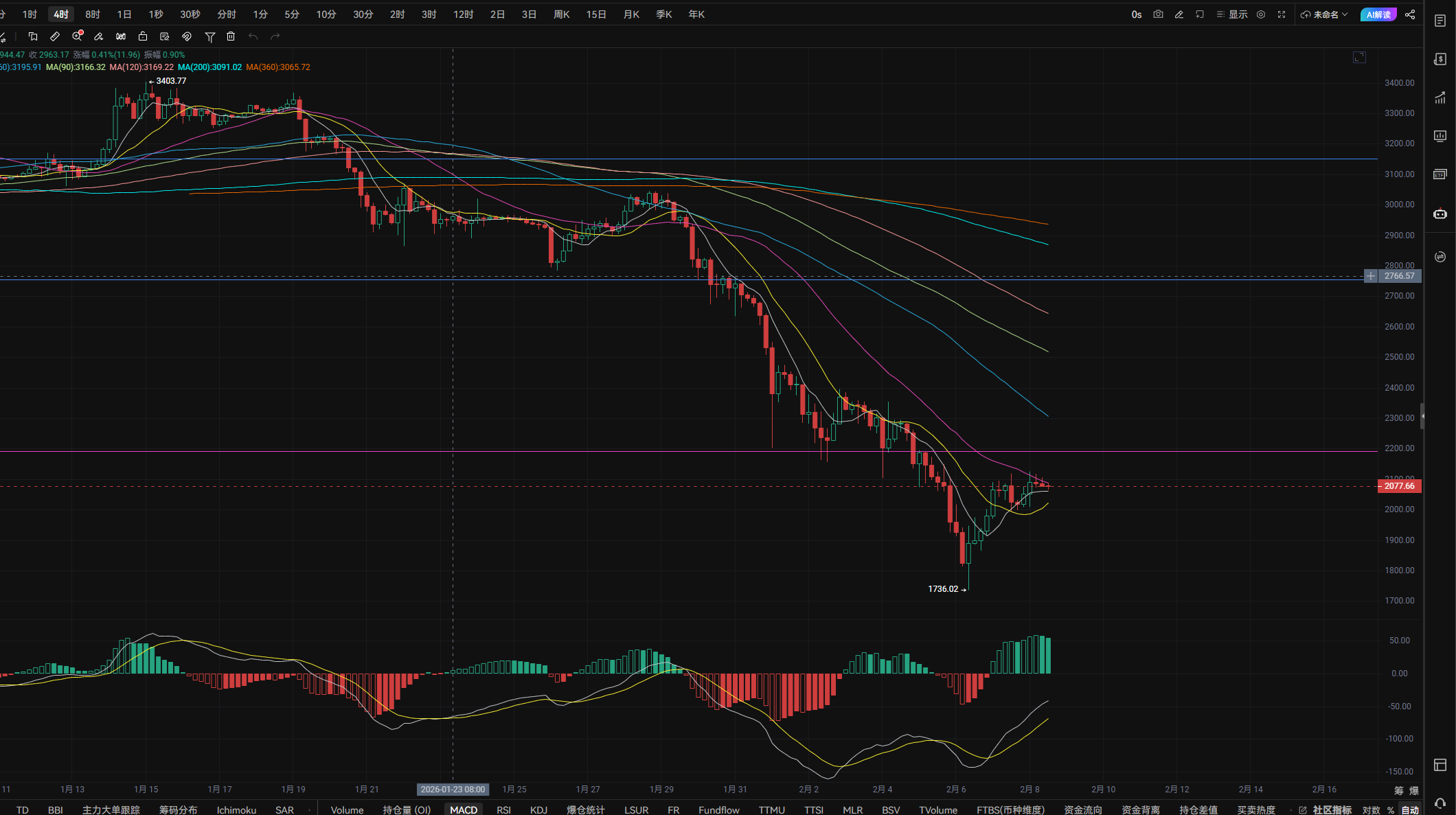The height and width of the screenshot is (815, 1456).
Task: Toggle the 自动 auto scale
Action: click(1409, 810)
